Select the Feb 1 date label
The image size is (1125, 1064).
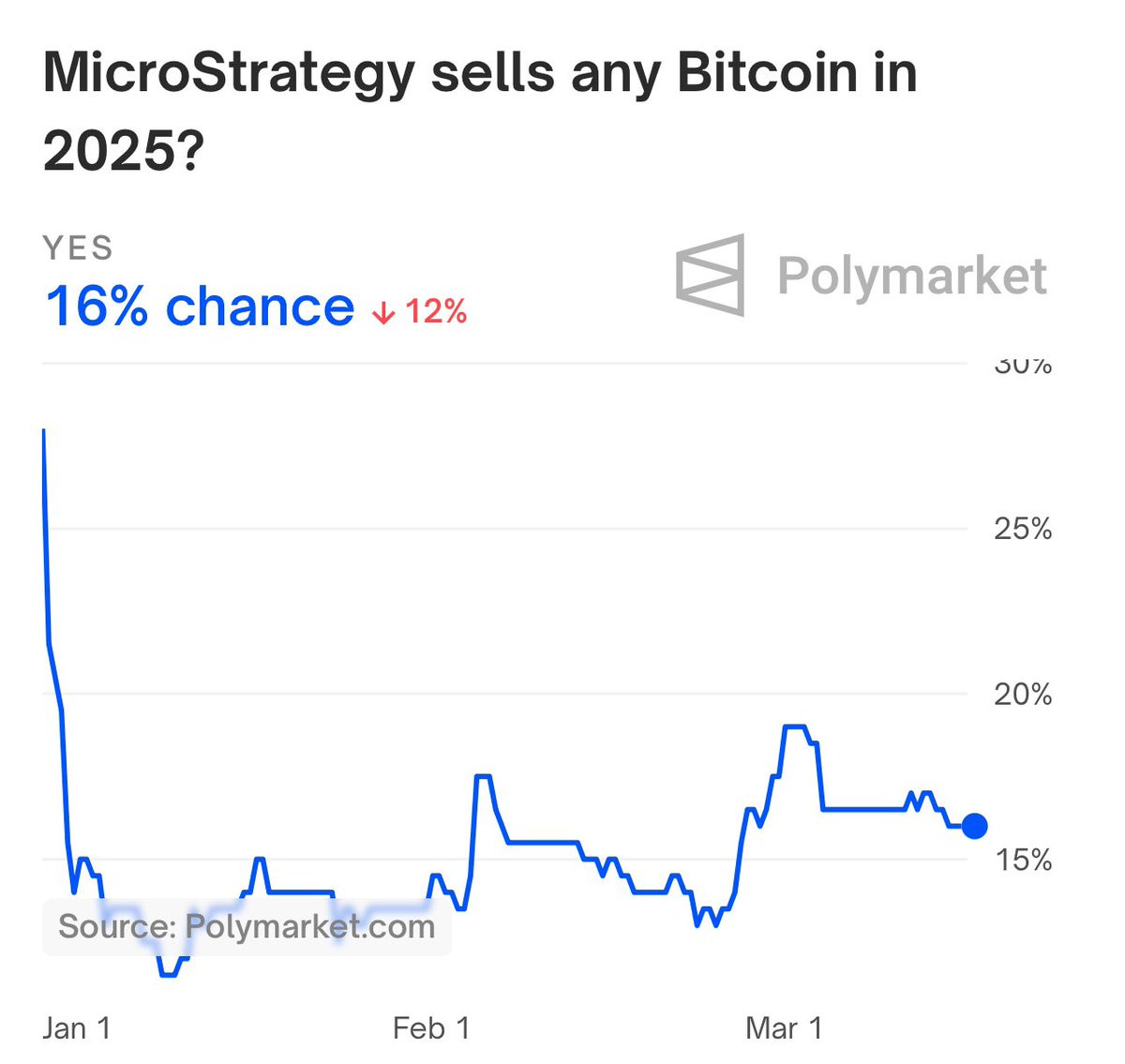click(x=431, y=1028)
